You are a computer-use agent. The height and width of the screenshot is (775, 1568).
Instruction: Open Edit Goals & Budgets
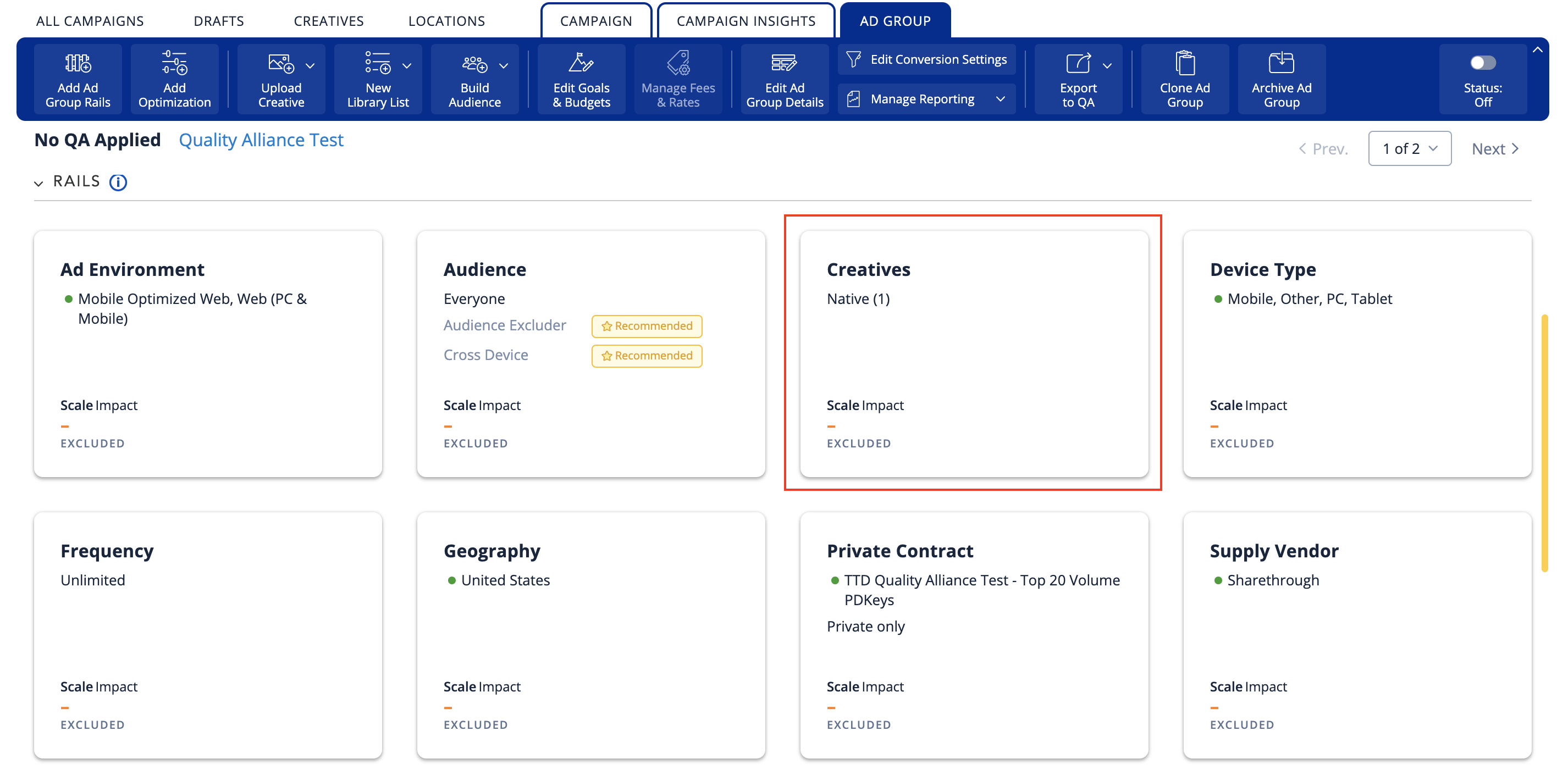(581, 79)
